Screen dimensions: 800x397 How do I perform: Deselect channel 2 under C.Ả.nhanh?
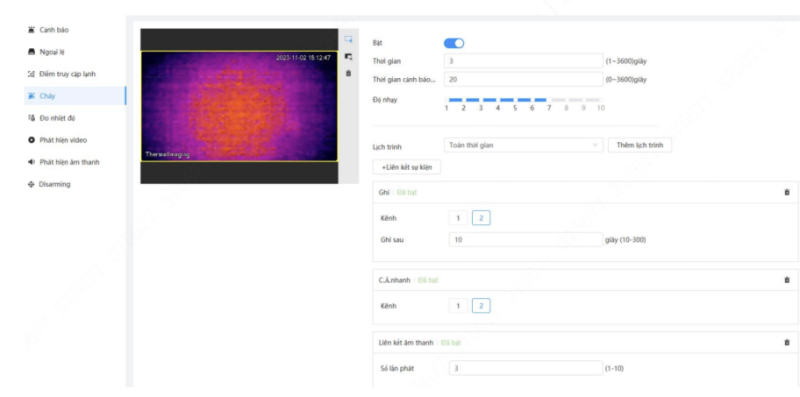point(481,306)
